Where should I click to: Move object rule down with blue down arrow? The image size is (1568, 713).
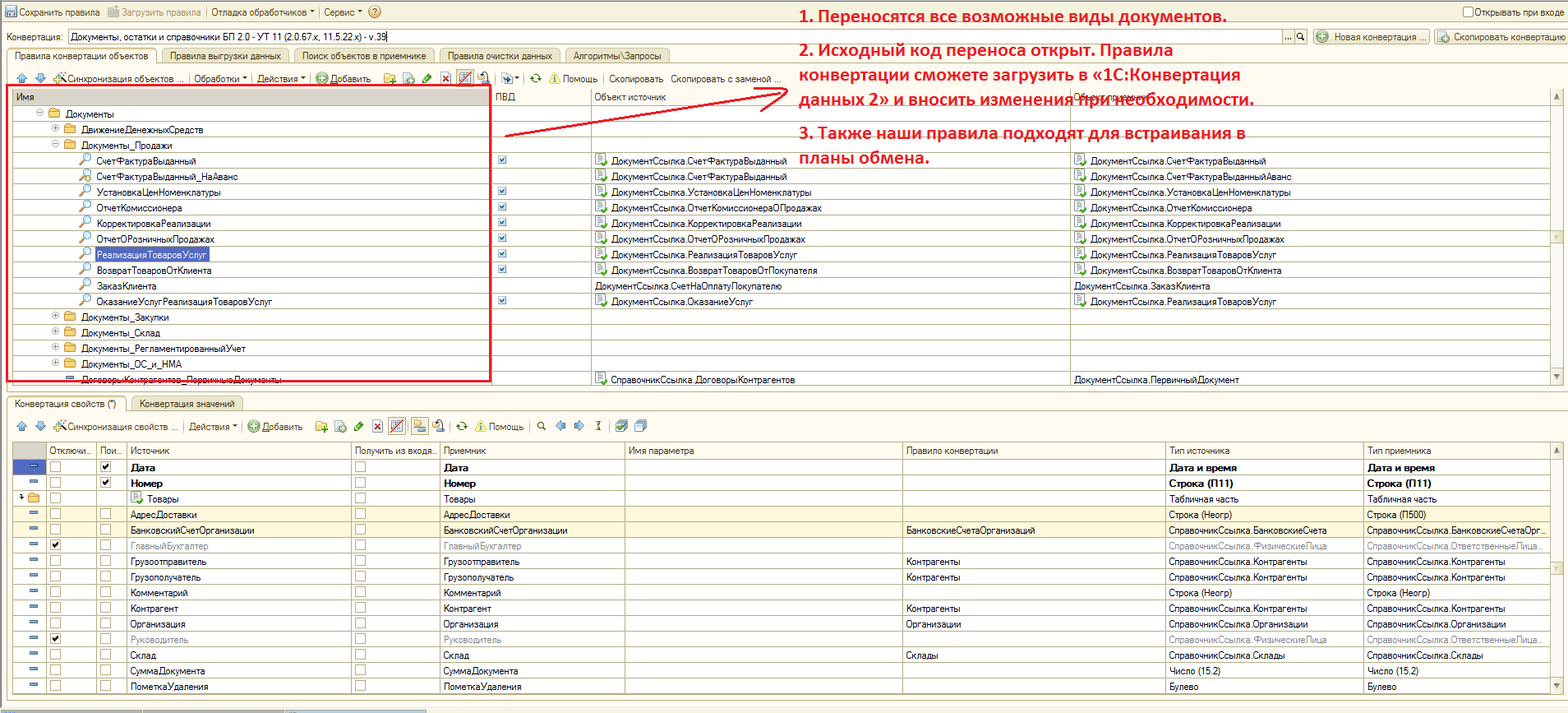(40, 79)
